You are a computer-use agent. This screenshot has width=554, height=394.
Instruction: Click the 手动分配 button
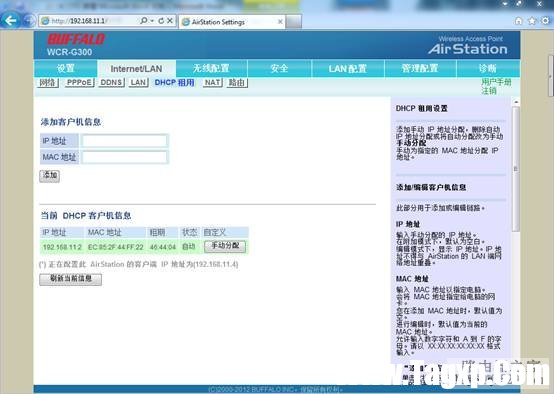225,246
